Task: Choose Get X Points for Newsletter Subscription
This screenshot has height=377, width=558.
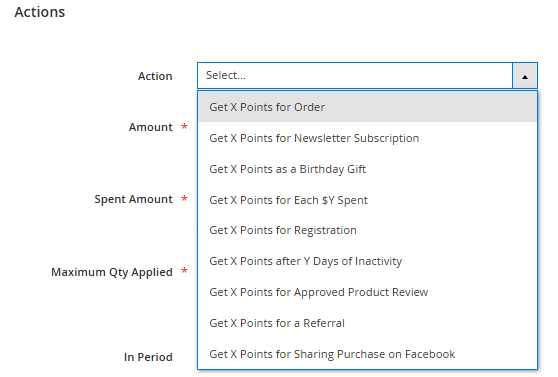Action: [x=368, y=138]
